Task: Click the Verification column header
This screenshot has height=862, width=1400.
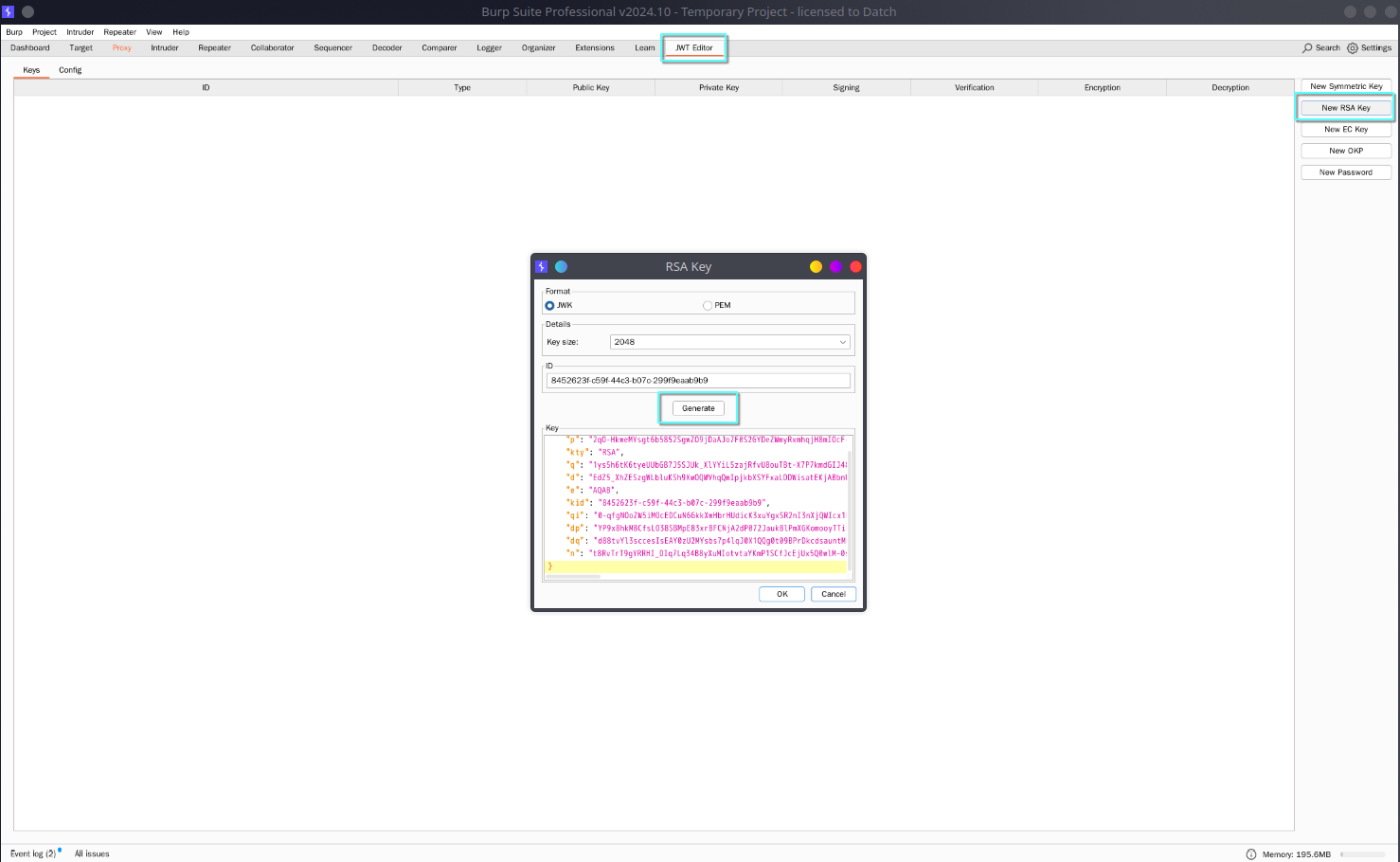Action: tap(975, 87)
